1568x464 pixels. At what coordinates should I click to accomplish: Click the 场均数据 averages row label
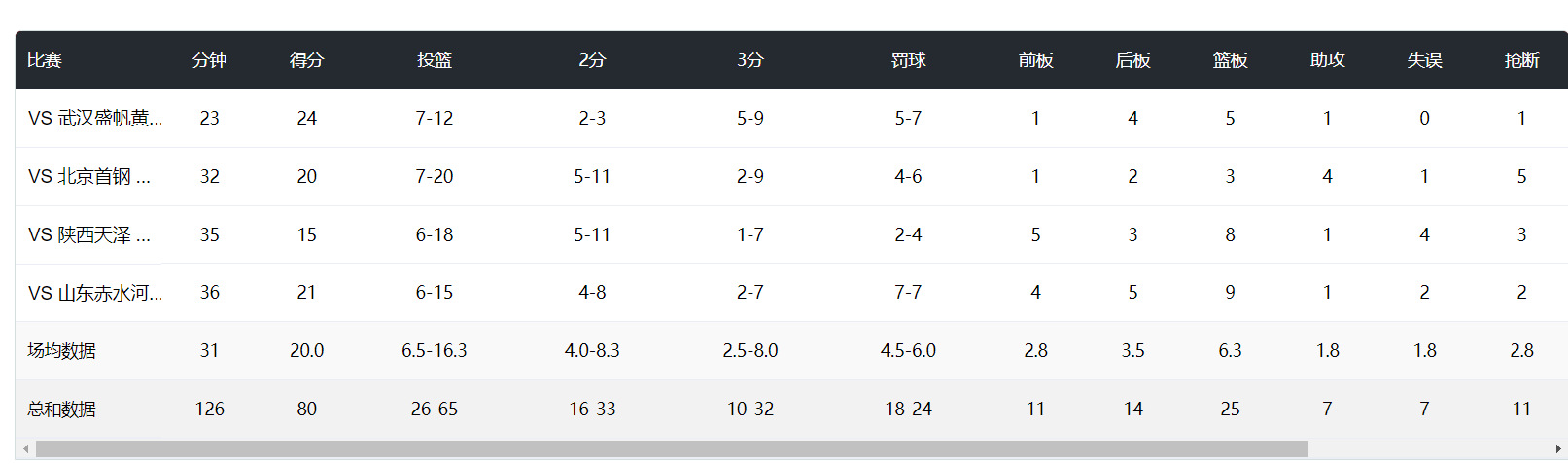[x=62, y=351]
